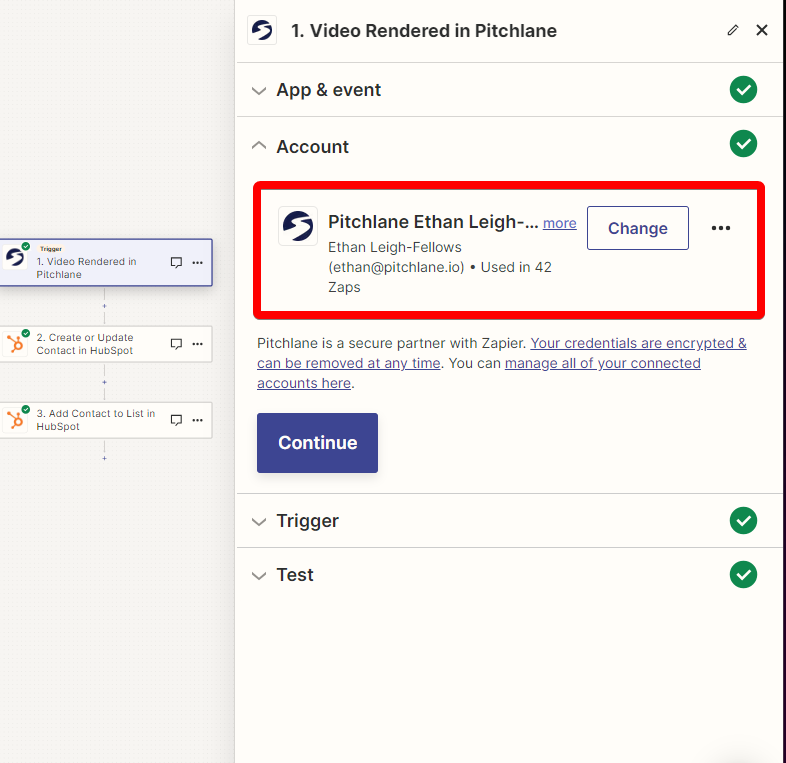Viewport: 786px width, 763px height.
Task: Add a step after the trigger step
Action: [x=104, y=306]
